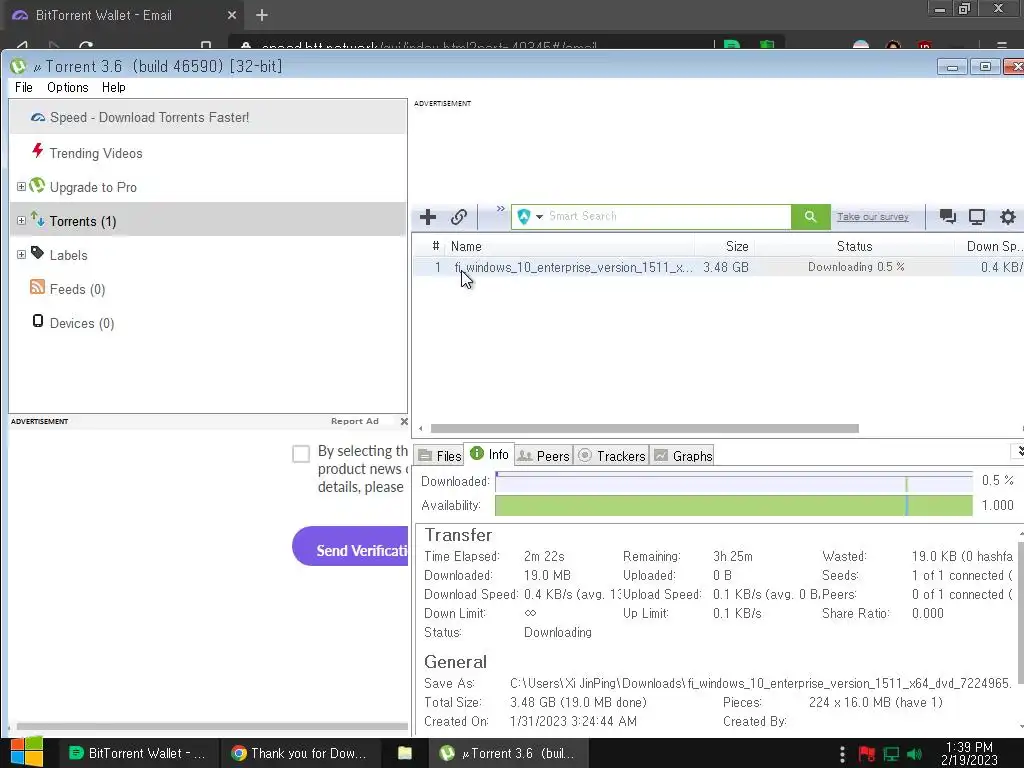The width and height of the screenshot is (1024, 768).
Task: Close the sidebar advertisement with X
Action: point(404,421)
